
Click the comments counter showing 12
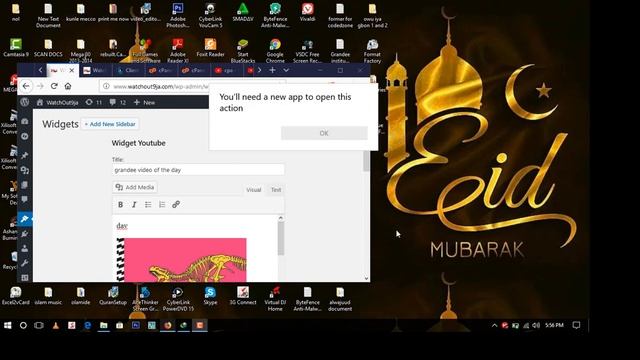click(x=118, y=102)
